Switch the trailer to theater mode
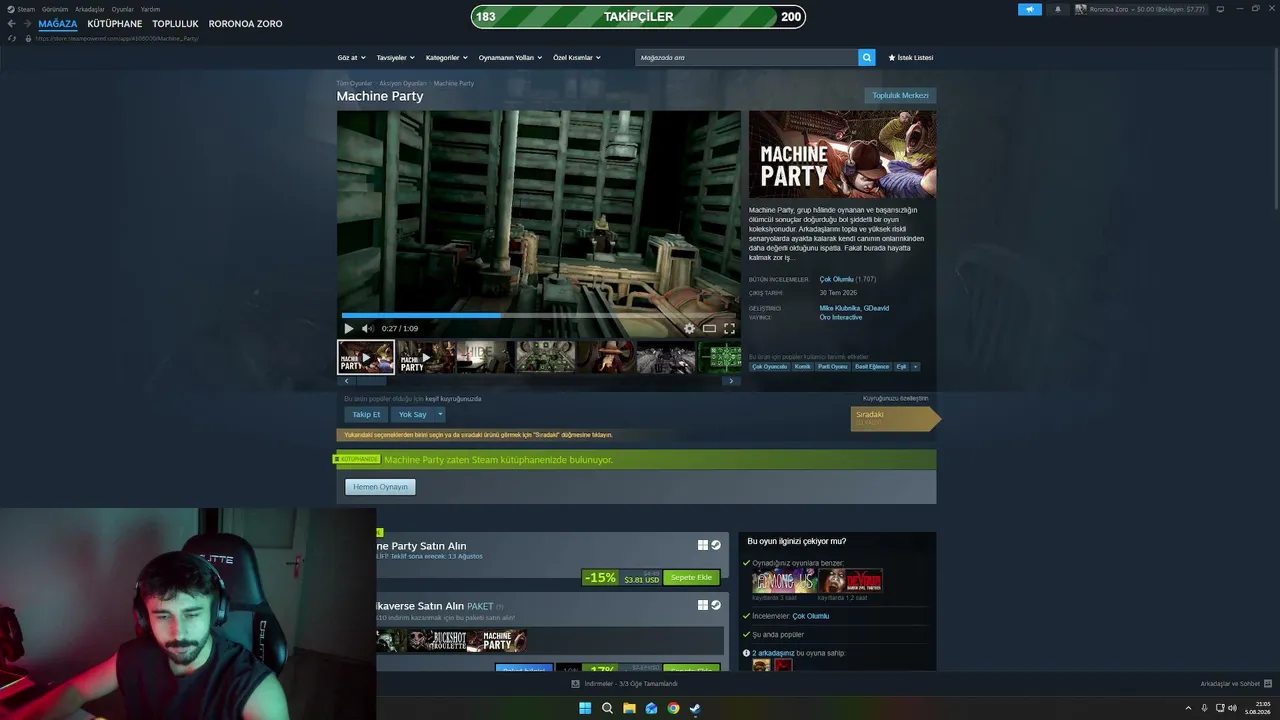1280x720 pixels. pos(709,328)
